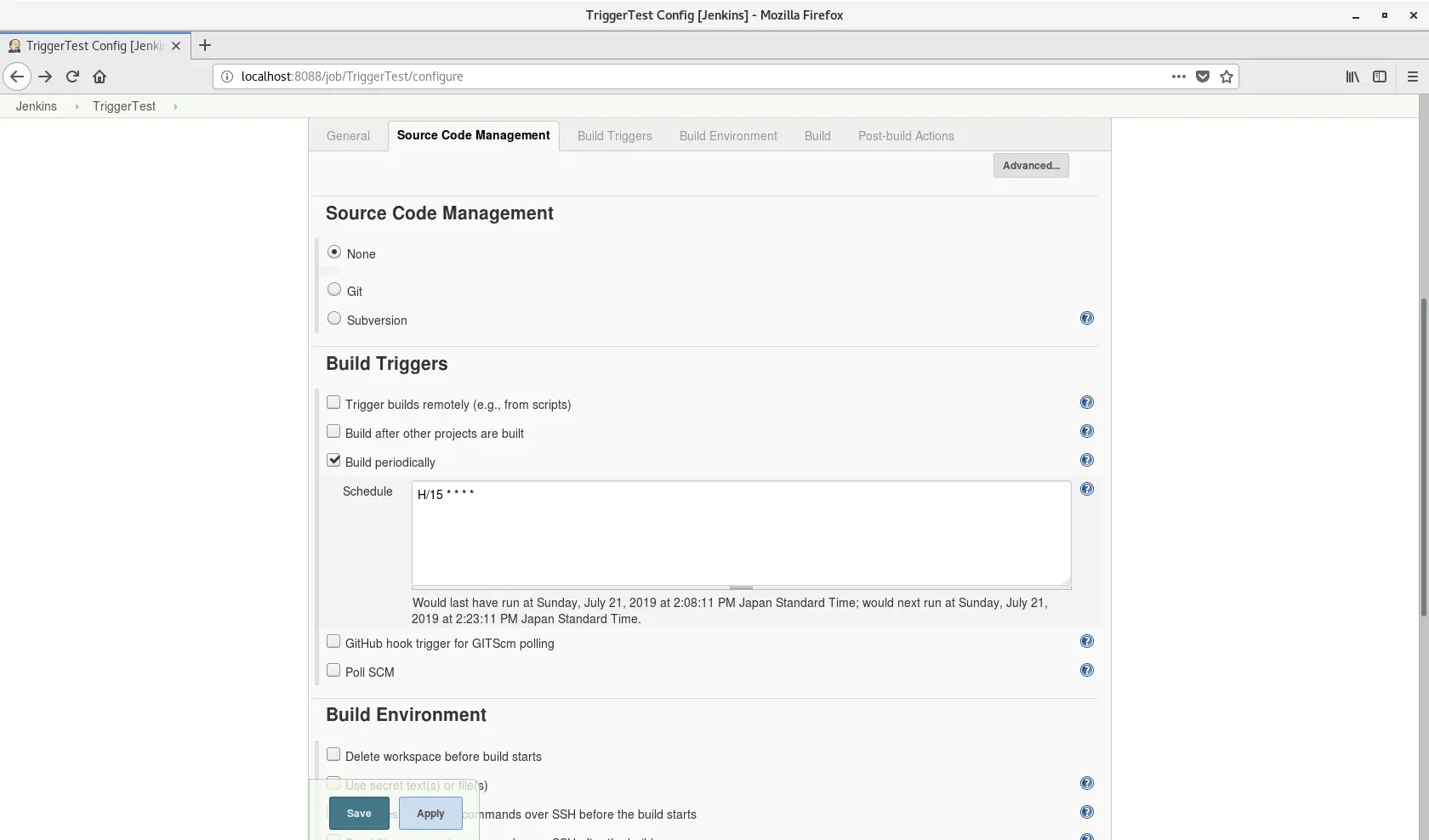Open the TriggerTest breadcrumb link
Viewport: 1429px width, 840px height.
(x=124, y=106)
